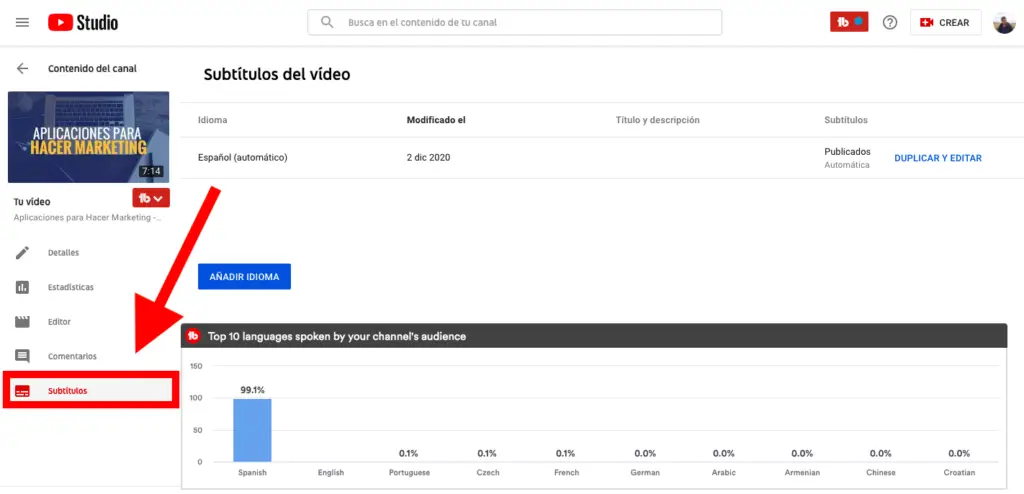Click the 2 dic 2020 date cell
1024x494 pixels.
[428, 157]
